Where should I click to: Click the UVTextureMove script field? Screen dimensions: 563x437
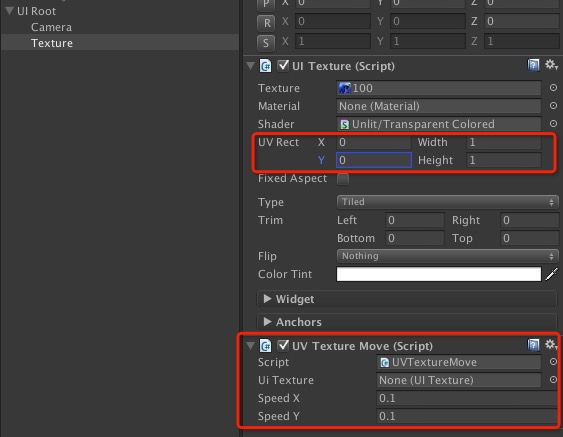pos(459,362)
